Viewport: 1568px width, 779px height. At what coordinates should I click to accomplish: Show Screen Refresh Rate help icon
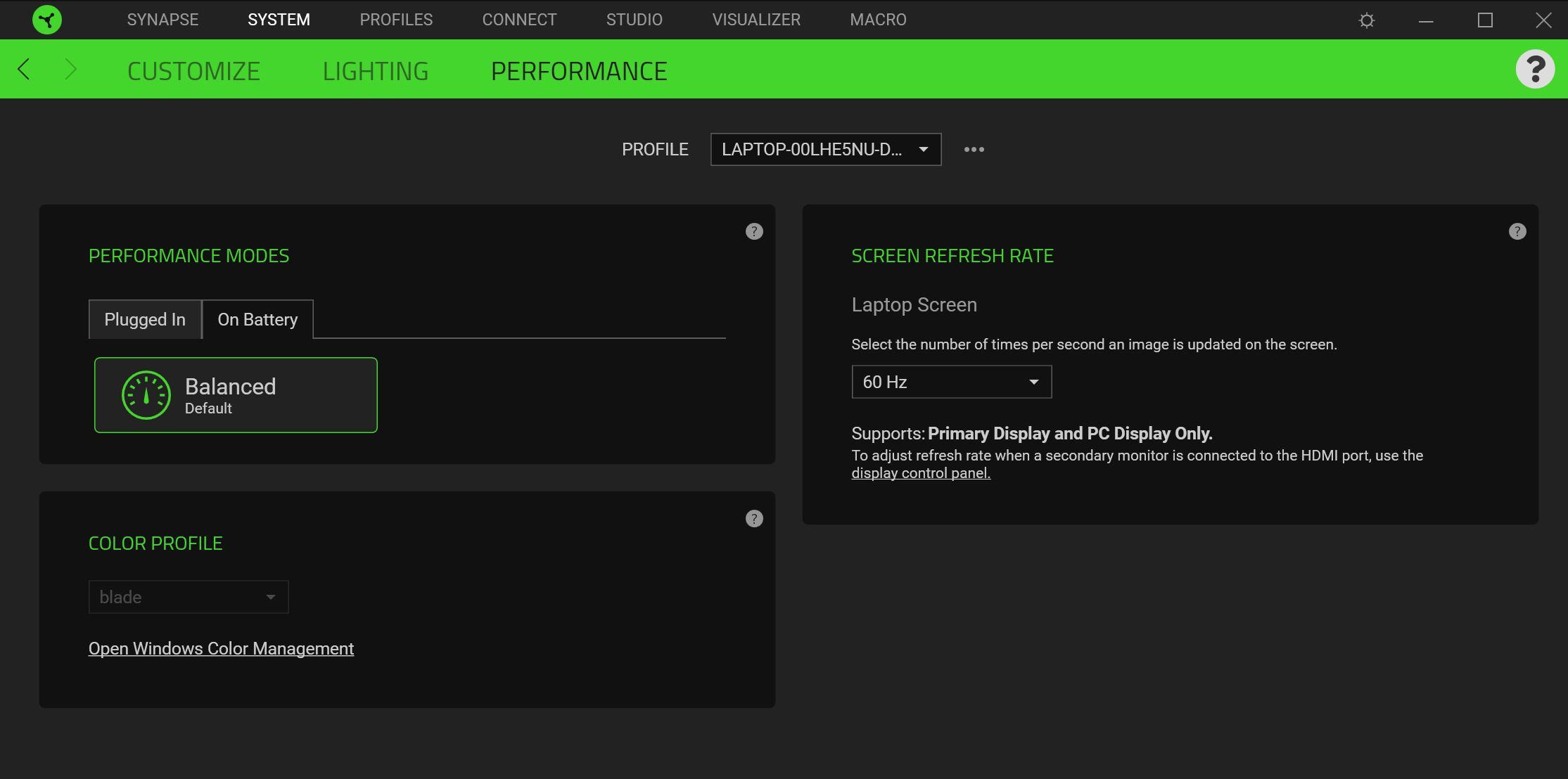click(1517, 231)
